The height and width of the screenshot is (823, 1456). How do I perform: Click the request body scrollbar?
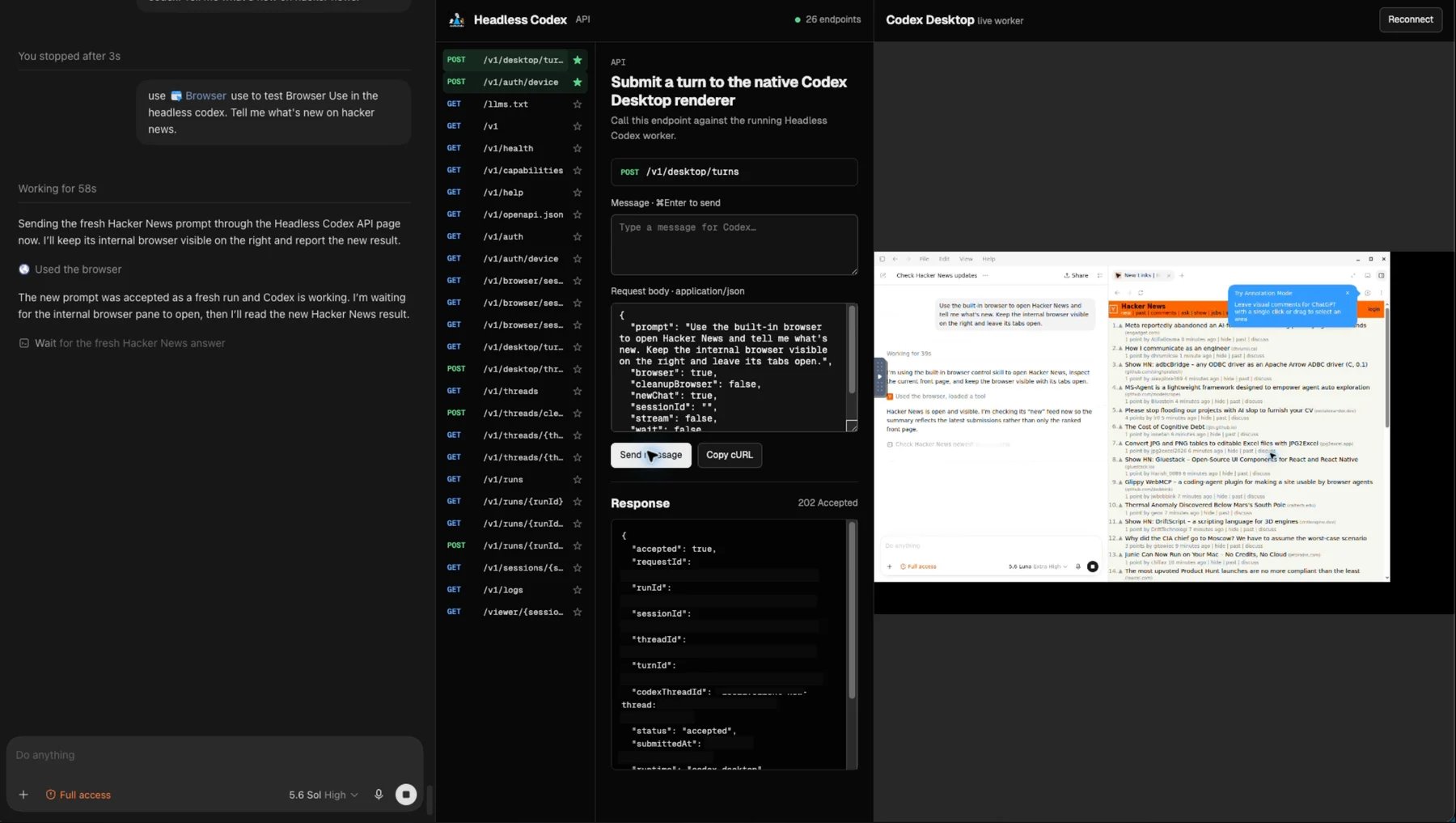(852, 350)
